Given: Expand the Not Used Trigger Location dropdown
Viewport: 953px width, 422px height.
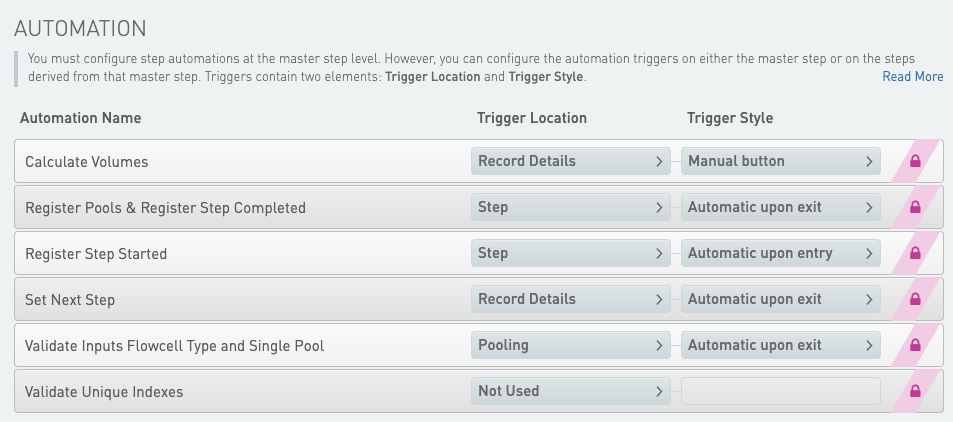Looking at the screenshot, I should pos(570,391).
